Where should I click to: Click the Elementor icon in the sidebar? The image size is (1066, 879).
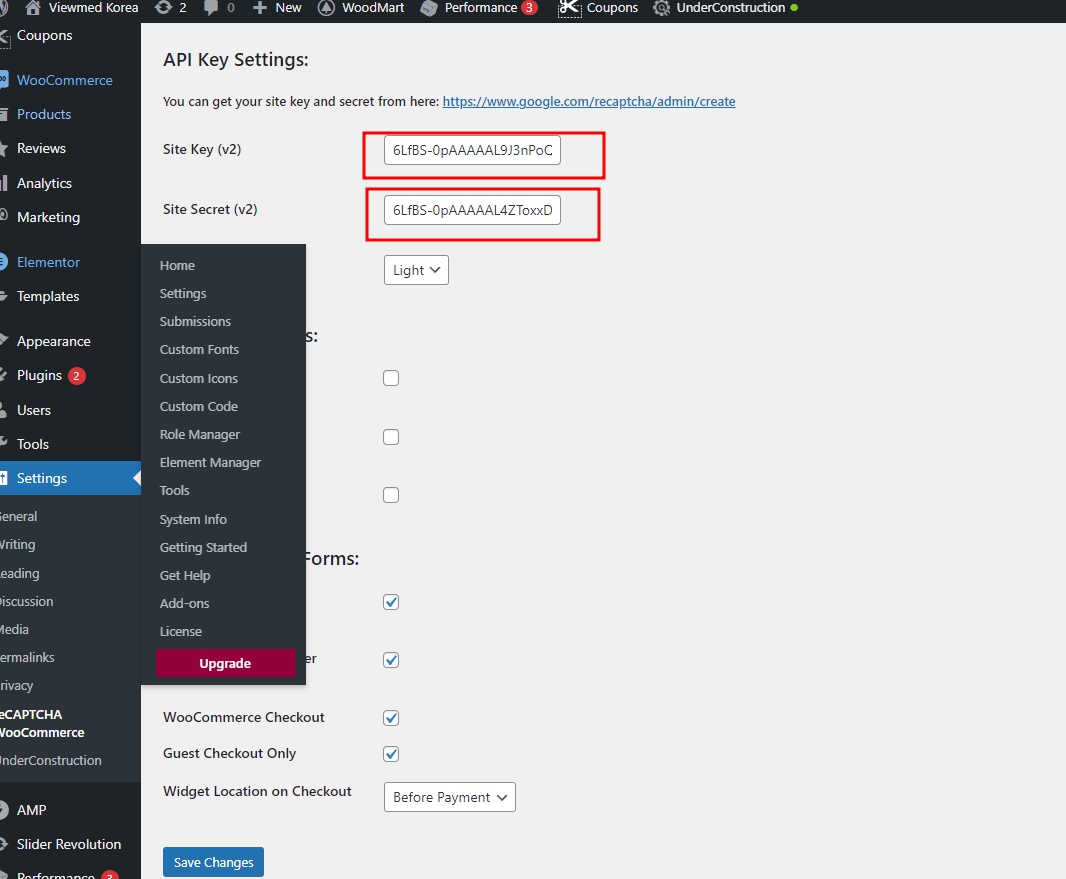pyautogui.click(x=3, y=262)
